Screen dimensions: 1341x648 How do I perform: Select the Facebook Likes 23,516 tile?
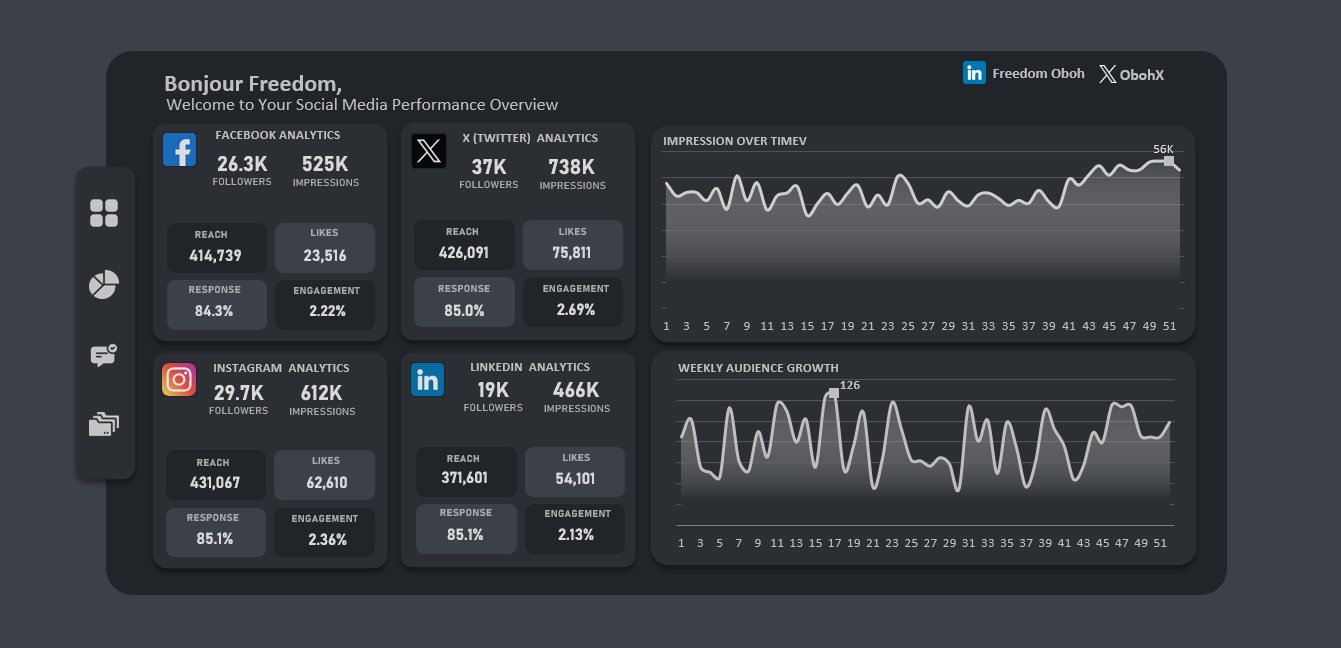pyautogui.click(x=325, y=247)
